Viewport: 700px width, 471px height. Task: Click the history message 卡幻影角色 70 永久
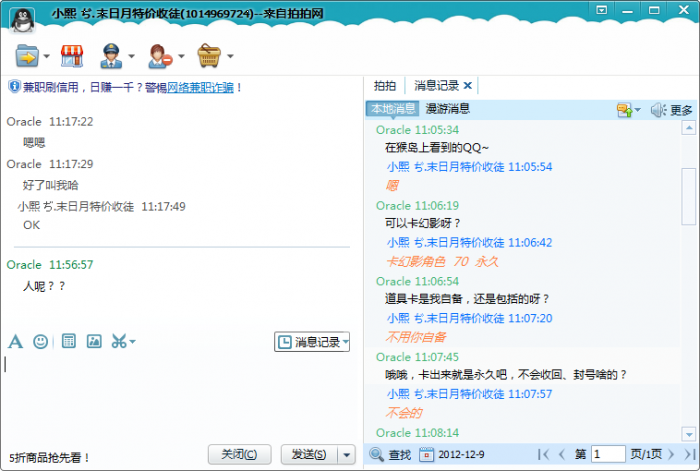442,261
